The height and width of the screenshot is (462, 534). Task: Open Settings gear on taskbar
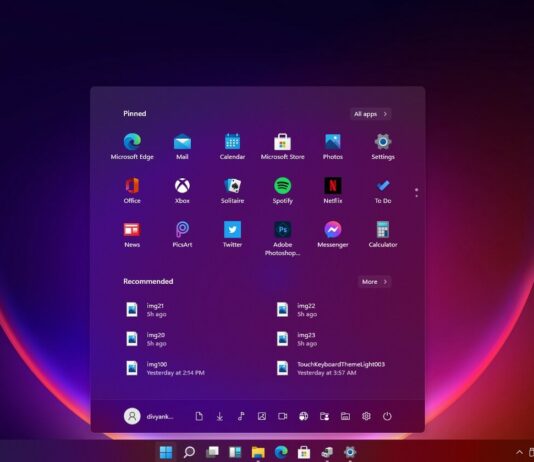point(350,452)
